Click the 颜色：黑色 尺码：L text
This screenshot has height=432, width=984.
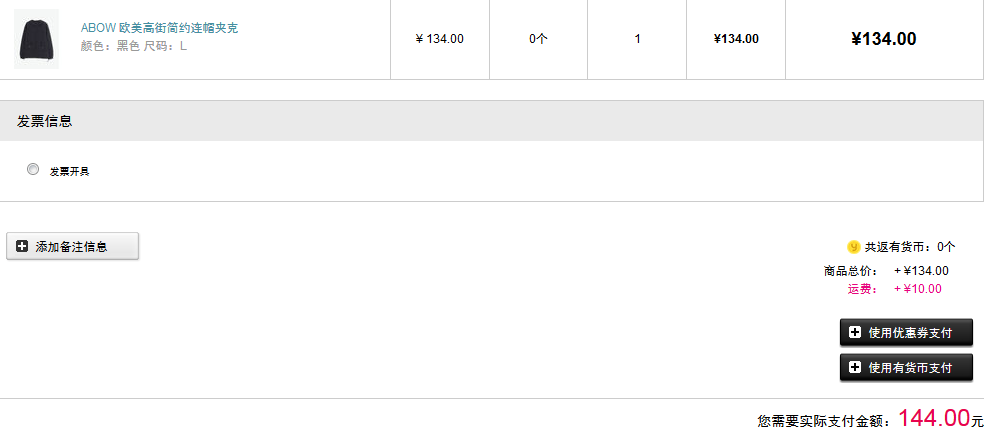[x=134, y=46]
